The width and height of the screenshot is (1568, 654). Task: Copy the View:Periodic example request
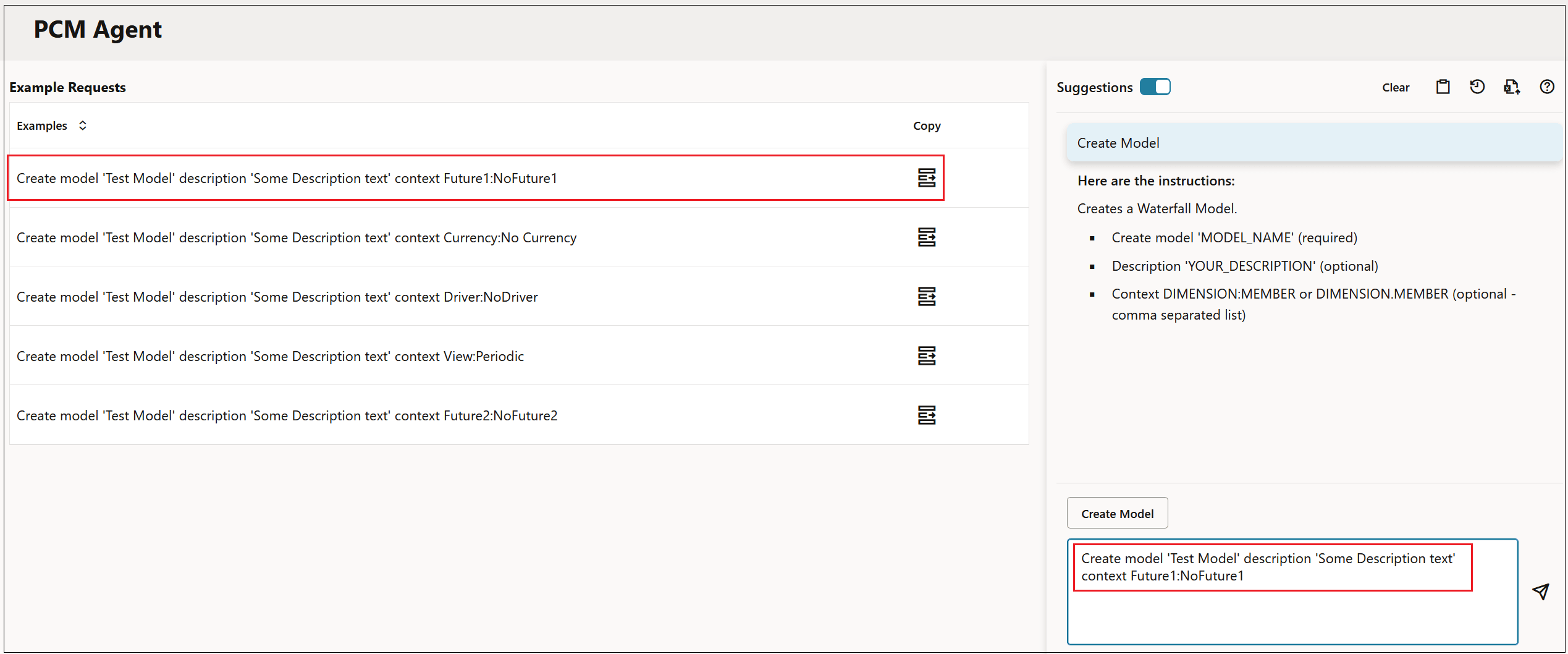(926, 355)
